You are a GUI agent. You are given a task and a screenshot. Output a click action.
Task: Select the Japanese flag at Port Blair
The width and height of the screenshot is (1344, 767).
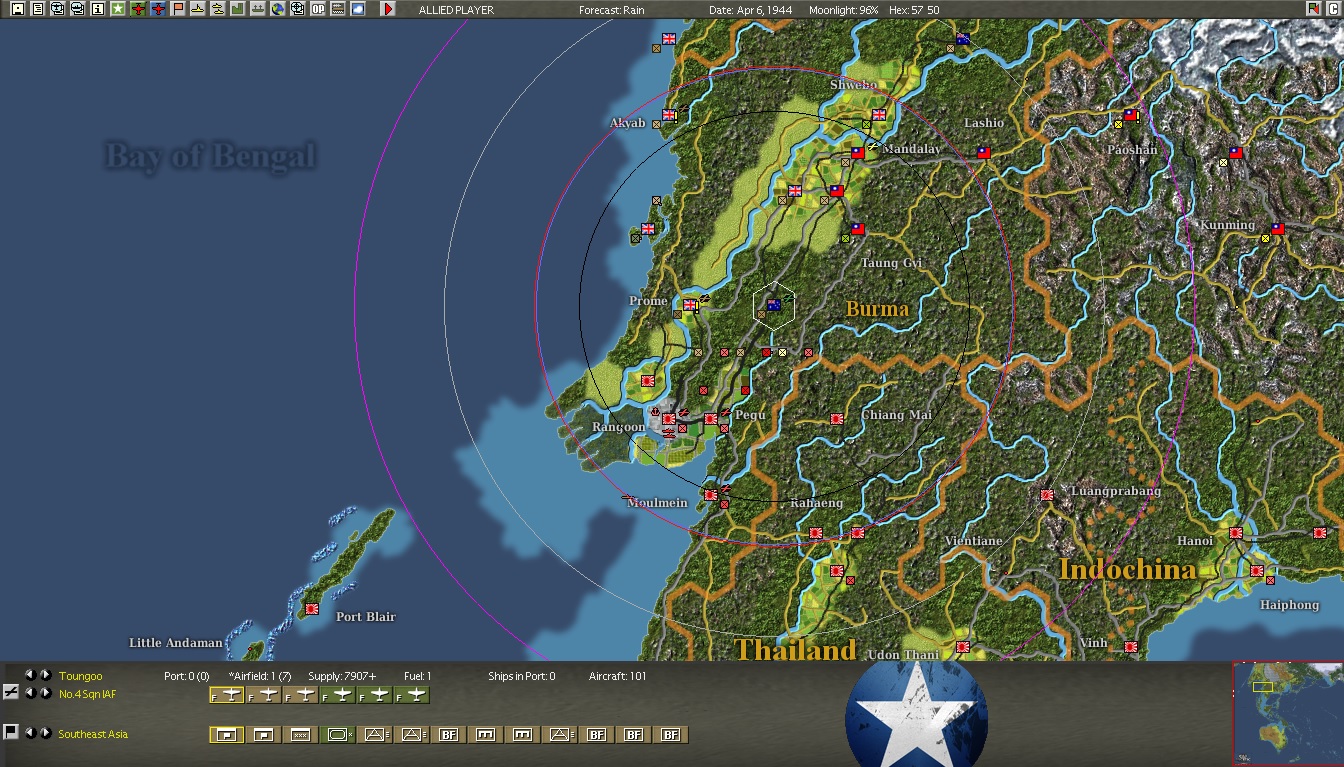[x=312, y=608]
